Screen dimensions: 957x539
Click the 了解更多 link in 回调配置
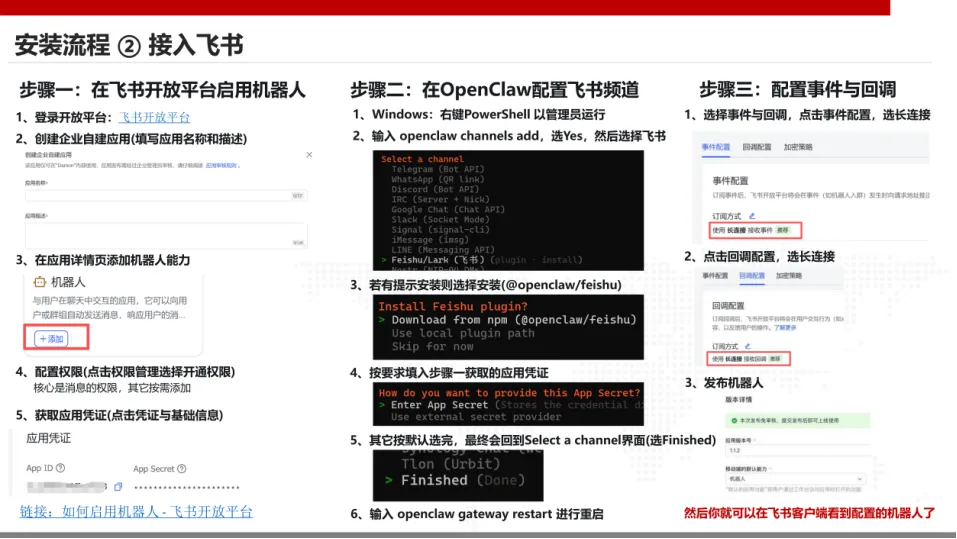(x=785, y=328)
